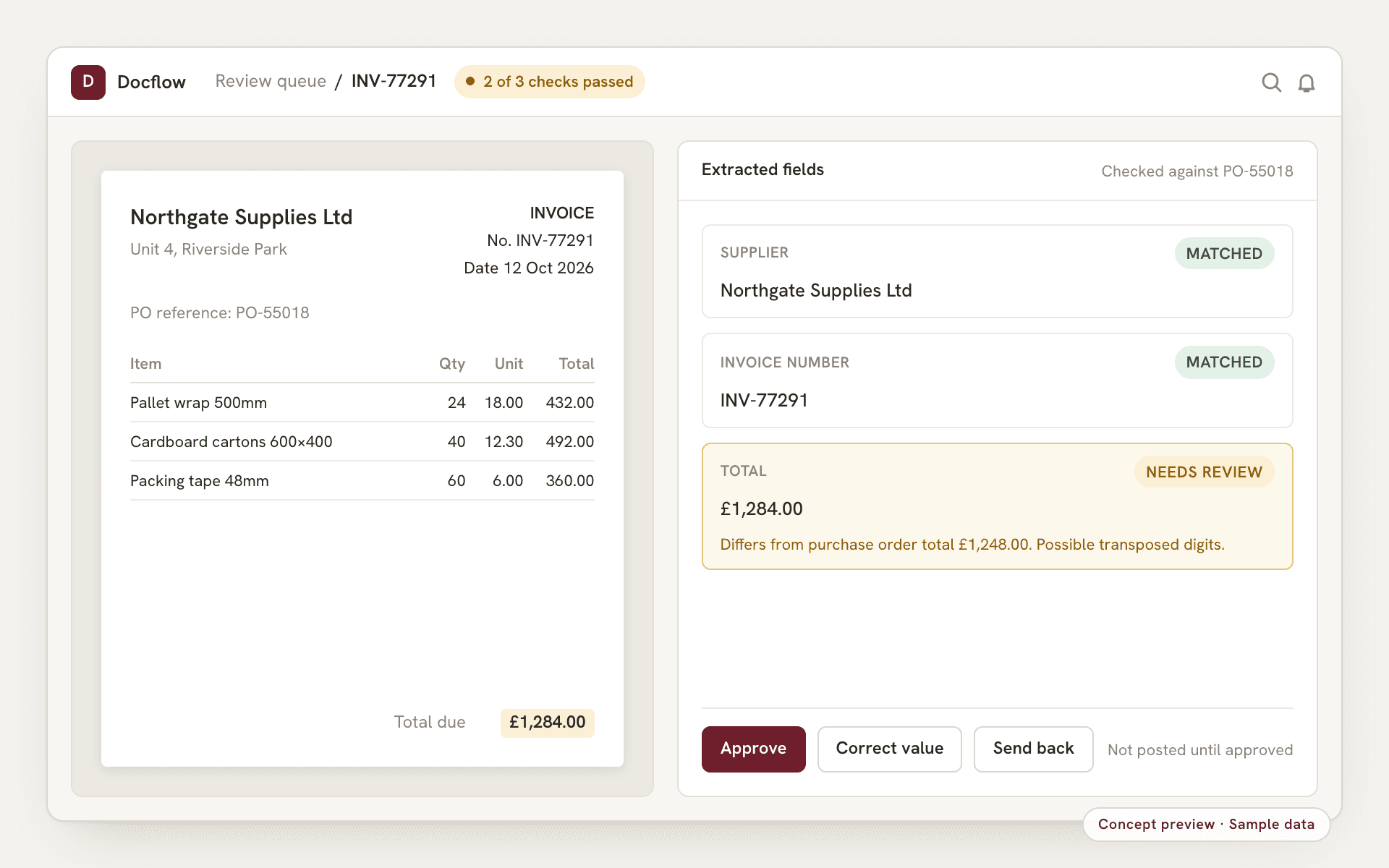Click the Unit column header
Image resolution: width=1389 pixels, height=868 pixels.
point(509,364)
